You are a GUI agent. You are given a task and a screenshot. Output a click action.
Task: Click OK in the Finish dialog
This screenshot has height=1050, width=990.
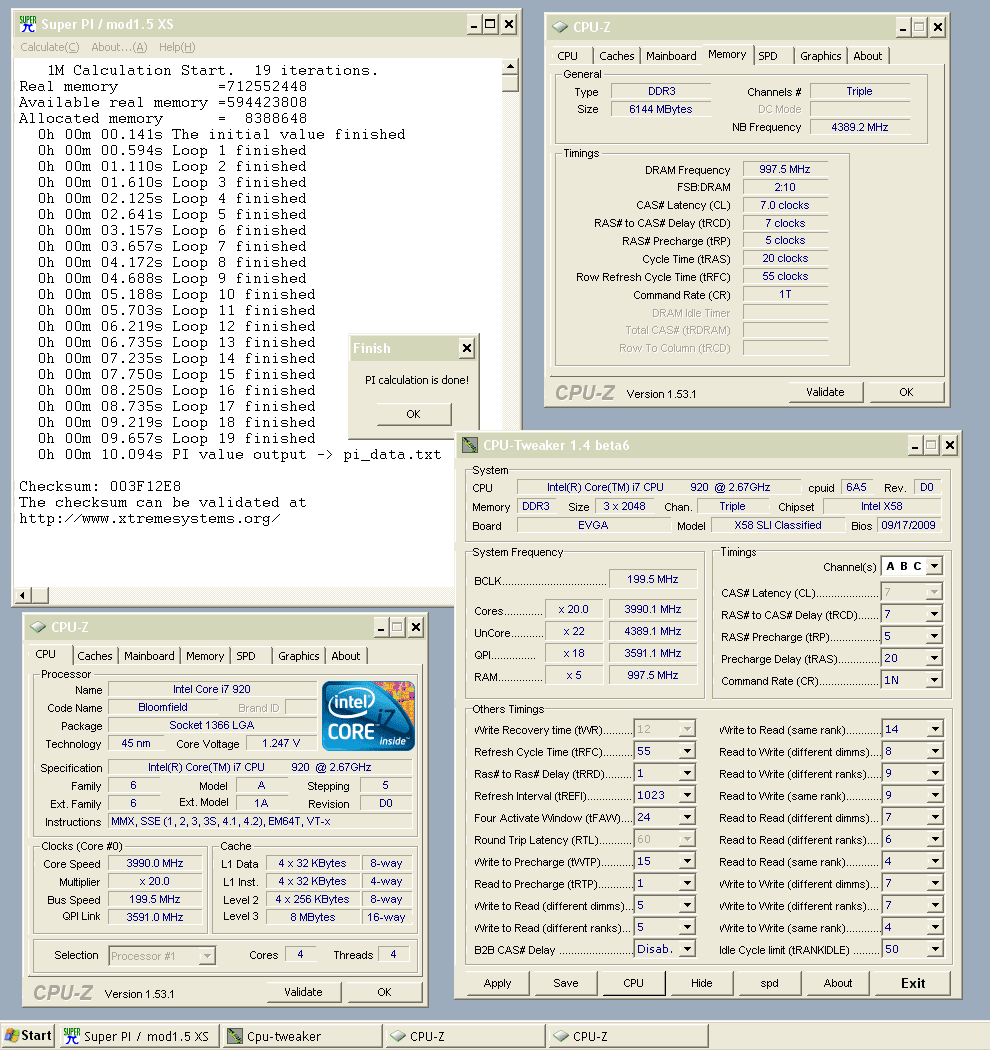tap(414, 414)
